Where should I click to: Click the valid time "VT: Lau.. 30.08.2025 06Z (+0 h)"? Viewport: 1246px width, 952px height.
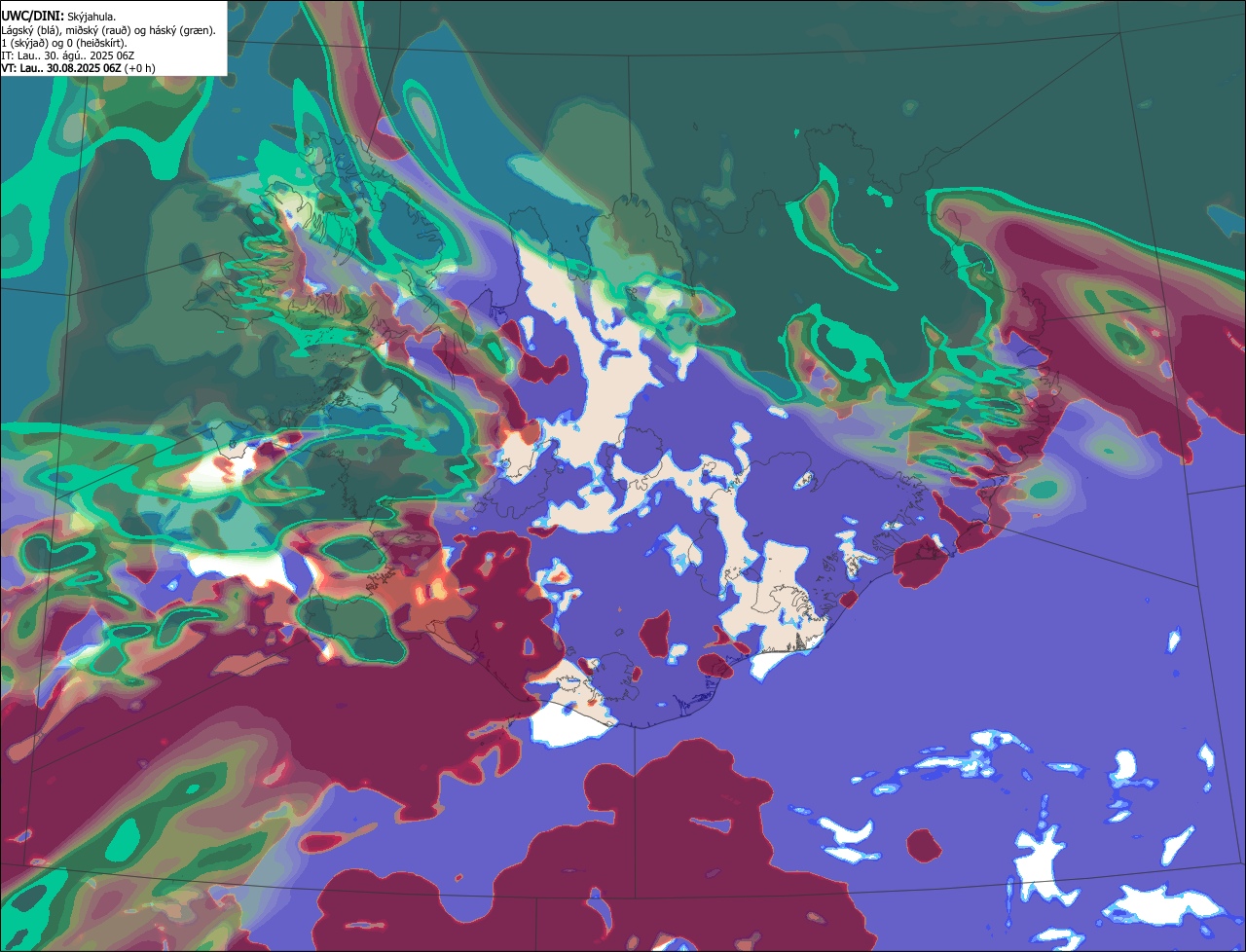[79, 68]
